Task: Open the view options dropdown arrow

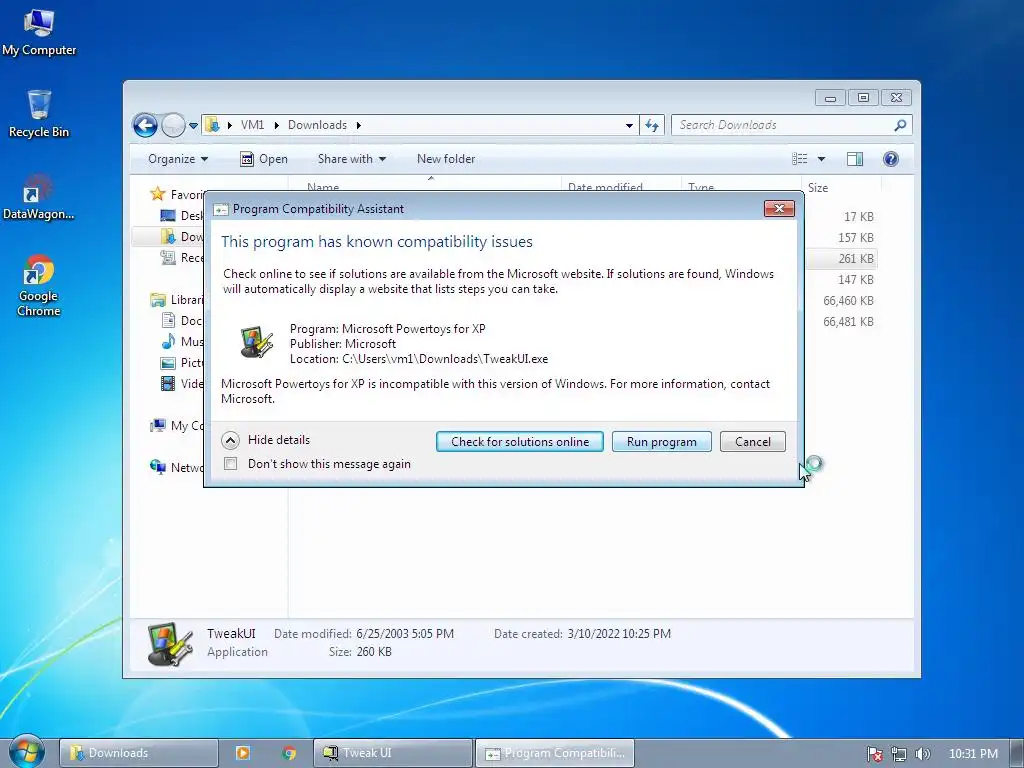Action: point(822,159)
